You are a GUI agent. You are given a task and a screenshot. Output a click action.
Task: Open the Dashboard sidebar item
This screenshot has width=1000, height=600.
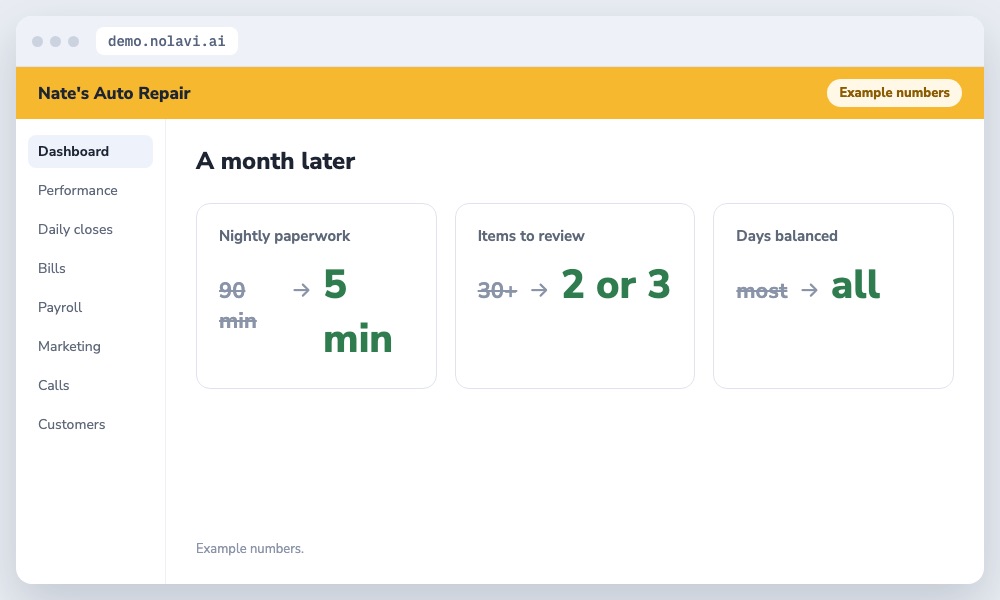pyautogui.click(x=90, y=151)
